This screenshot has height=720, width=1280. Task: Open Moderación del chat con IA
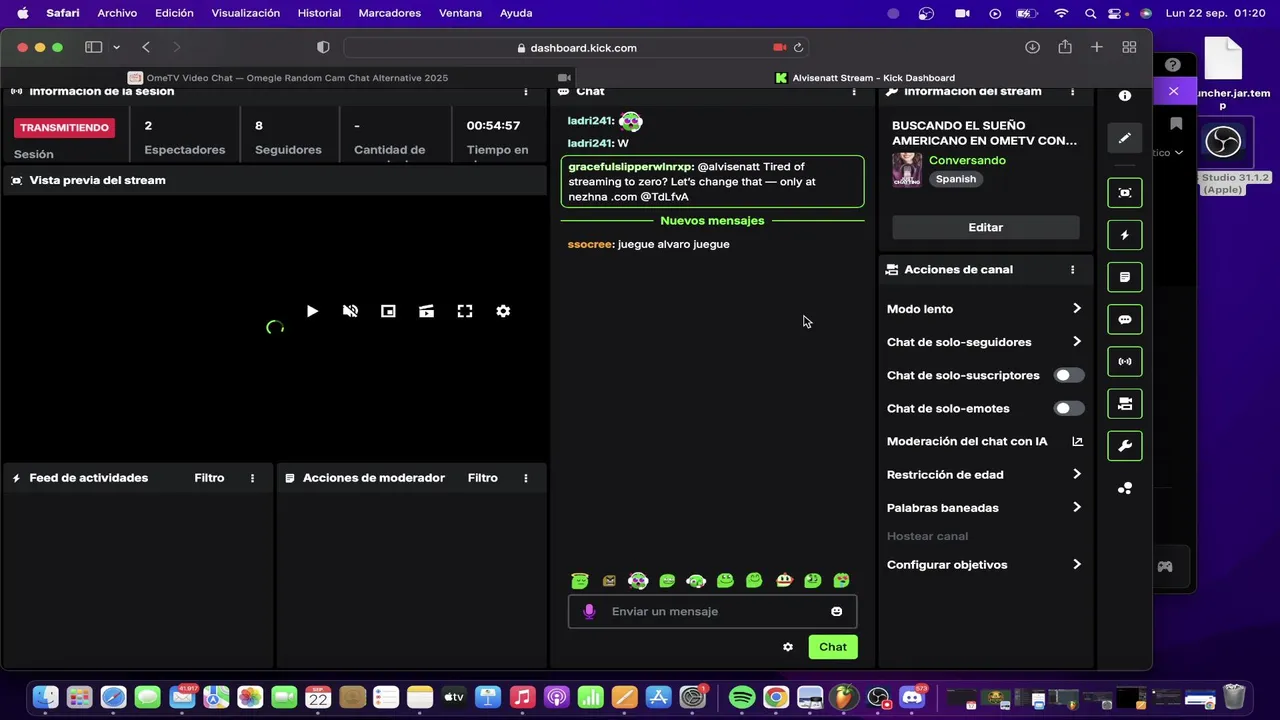pos(985,441)
